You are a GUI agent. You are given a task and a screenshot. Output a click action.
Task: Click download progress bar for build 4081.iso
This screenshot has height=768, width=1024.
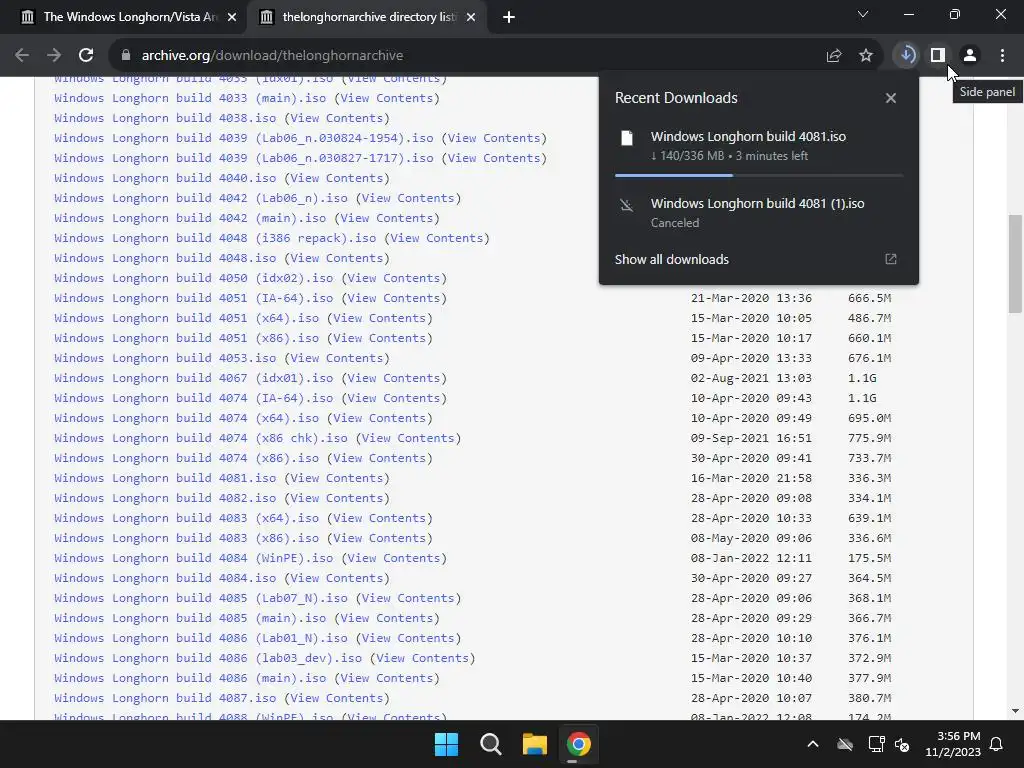pos(759,175)
